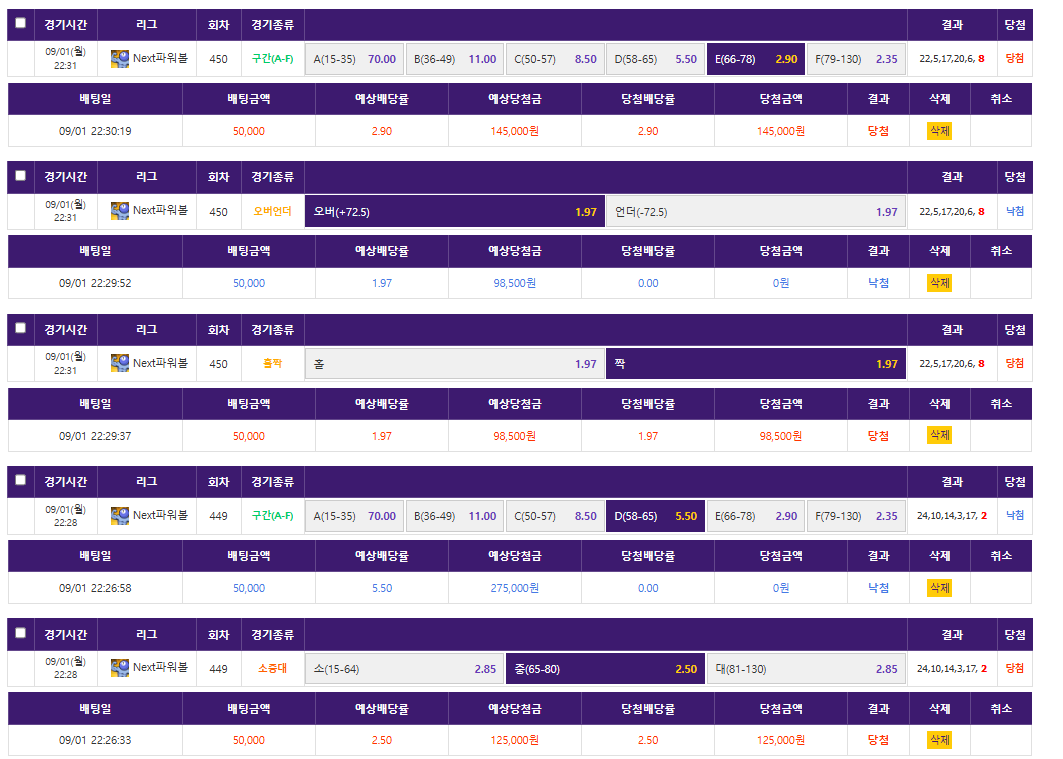Click the 125,000원 winning amount cell
Viewport: 1063px width, 759px height.
coord(780,740)
